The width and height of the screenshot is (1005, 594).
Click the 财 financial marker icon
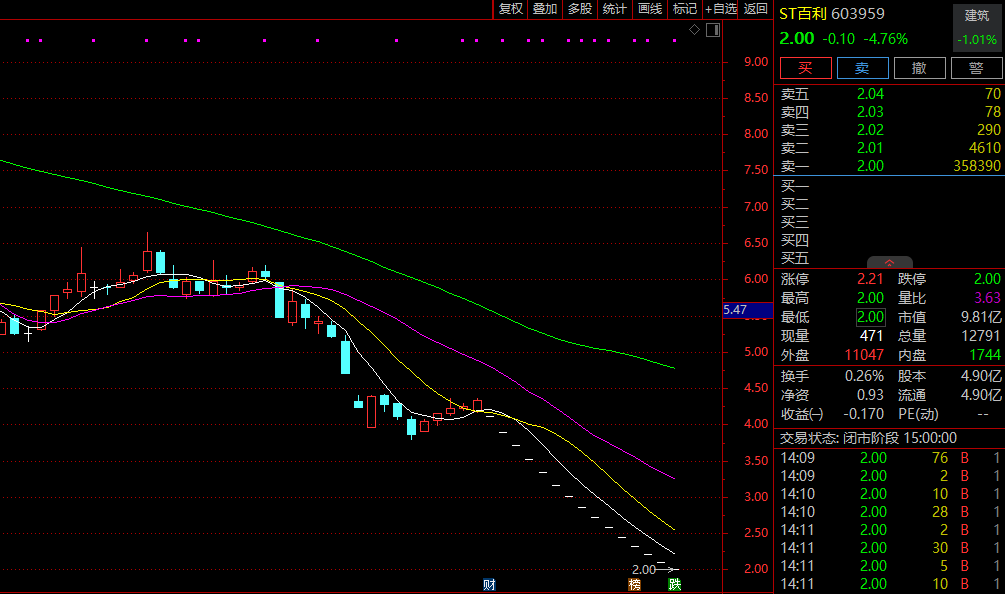[489, 584]
